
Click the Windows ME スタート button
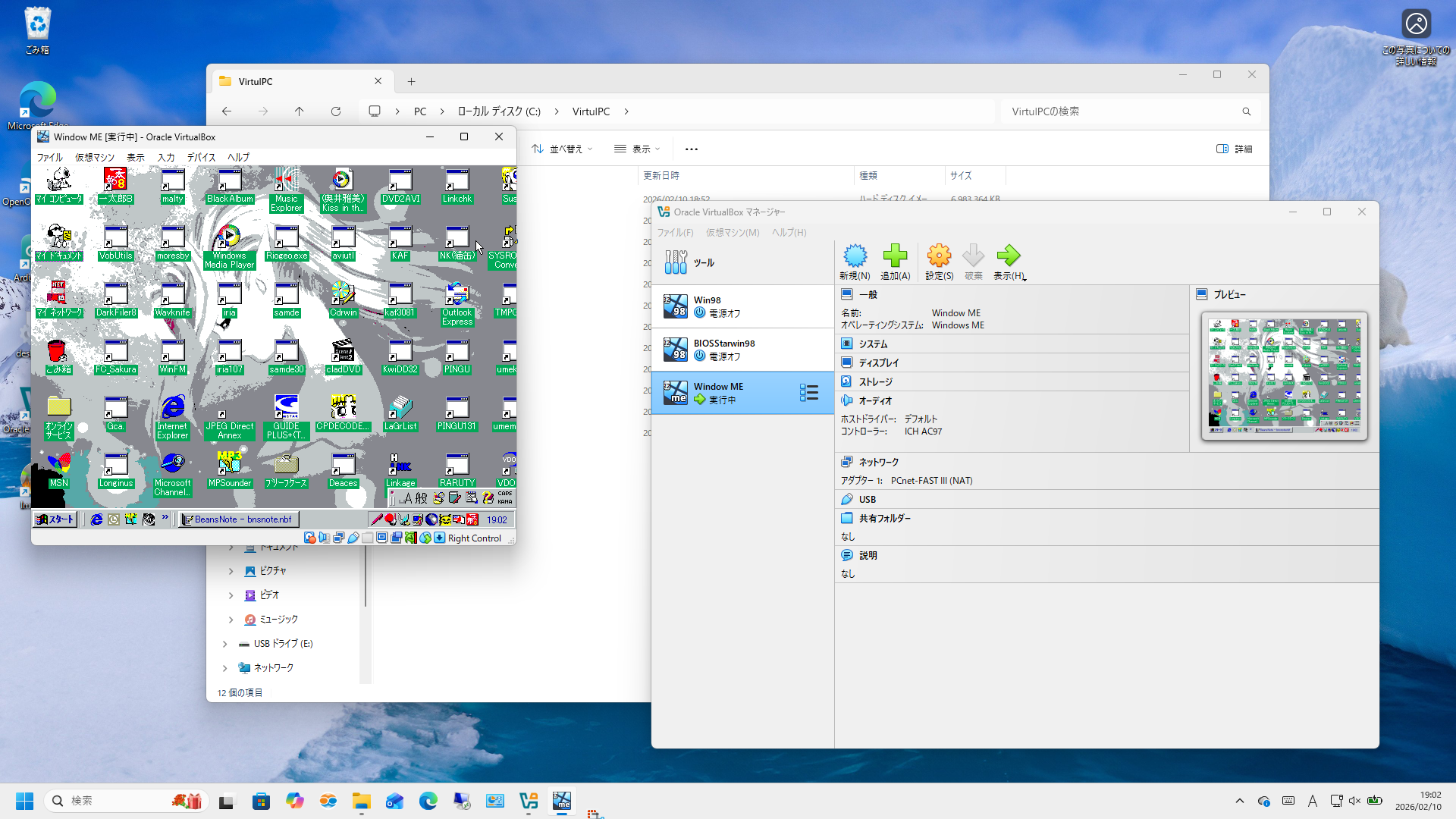pyautogui.click(x=55, y=519)
